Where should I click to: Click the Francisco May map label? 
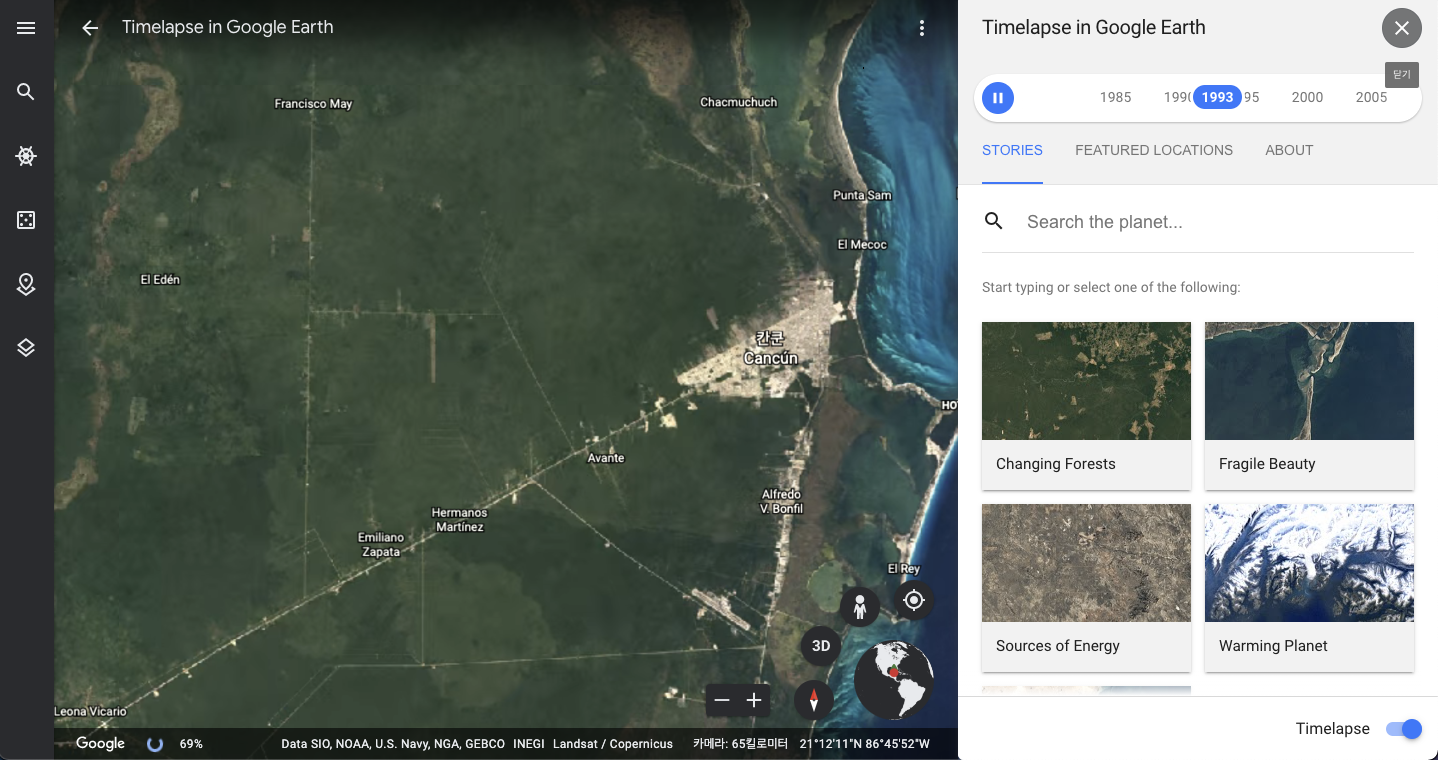314,104
